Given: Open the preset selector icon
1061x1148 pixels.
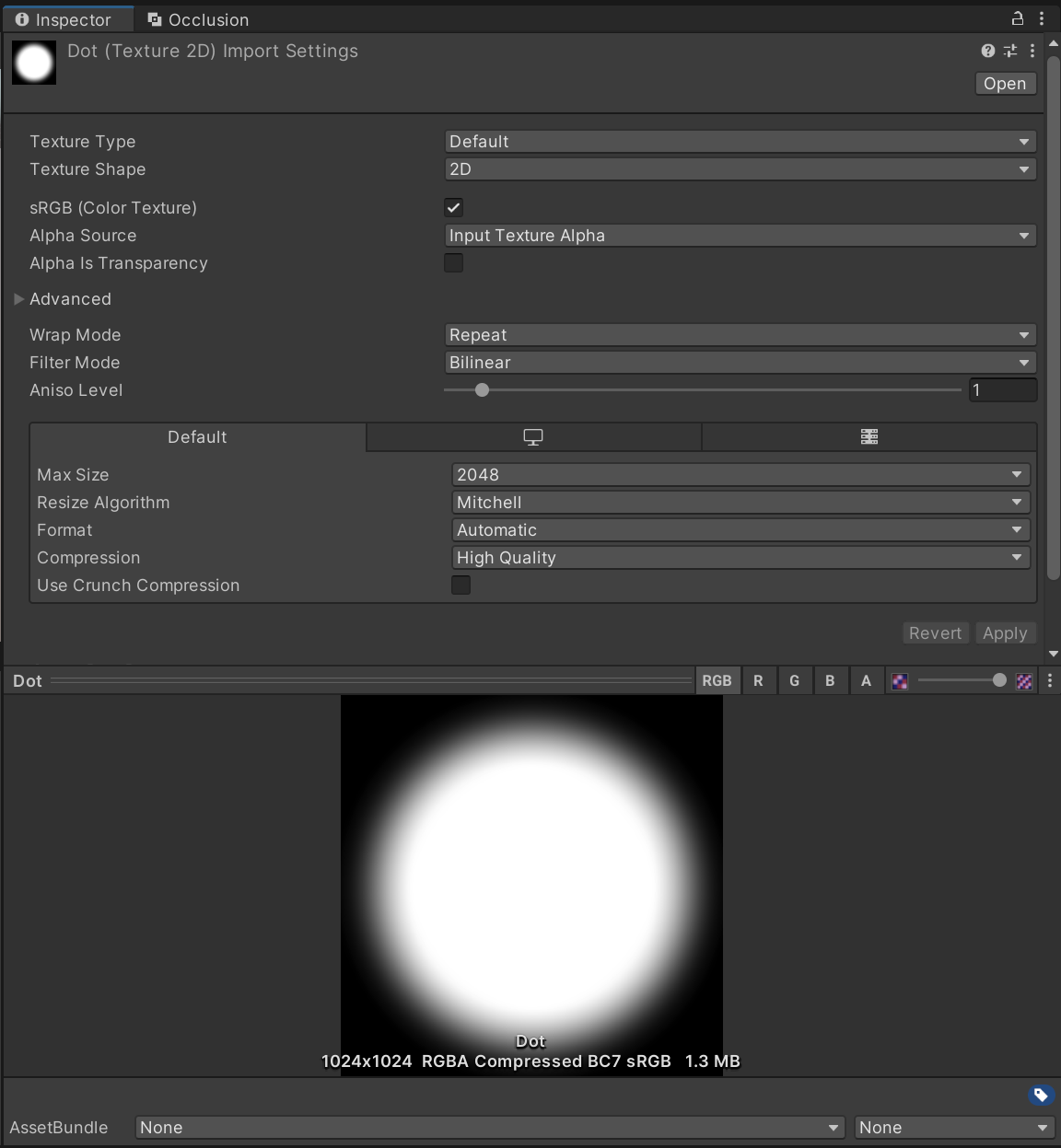Looking at the screenshot, I should tap(1010, 51).
